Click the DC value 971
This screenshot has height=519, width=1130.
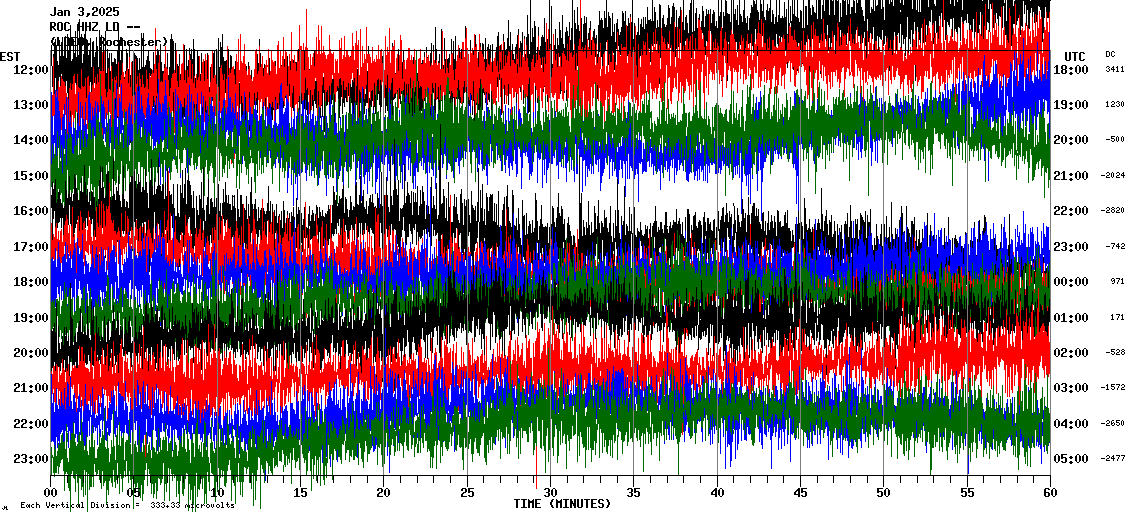1117,282
